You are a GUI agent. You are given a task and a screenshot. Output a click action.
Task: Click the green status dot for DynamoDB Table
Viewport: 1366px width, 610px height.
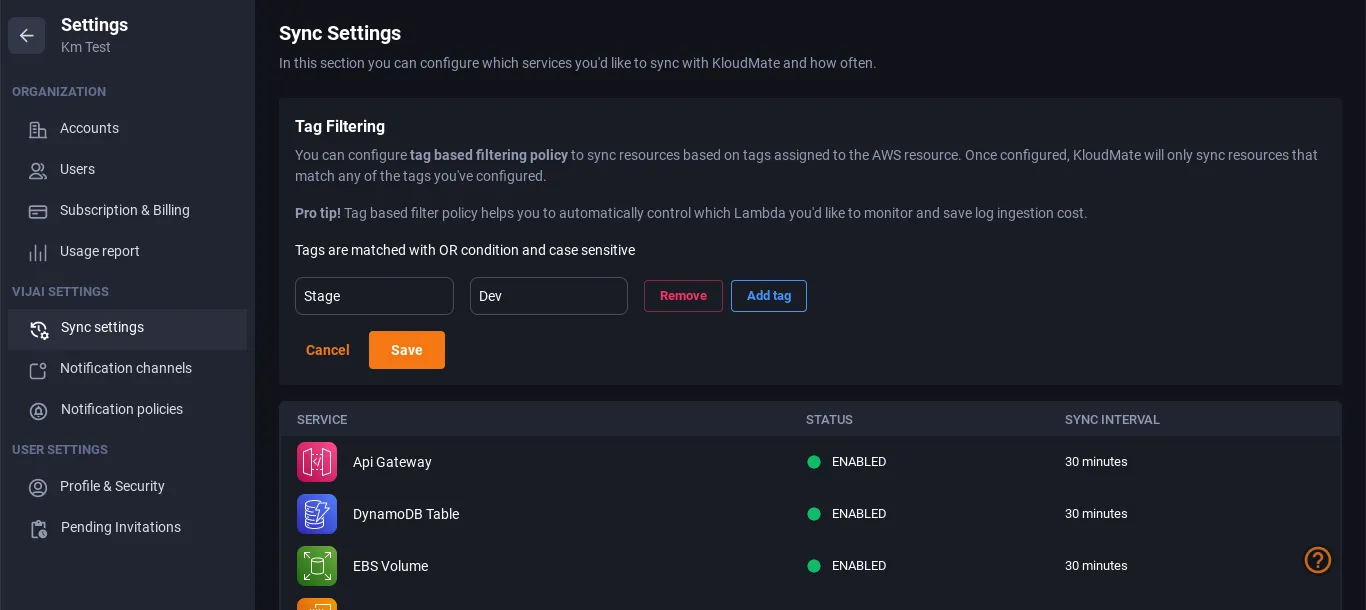tap(814, 514)
